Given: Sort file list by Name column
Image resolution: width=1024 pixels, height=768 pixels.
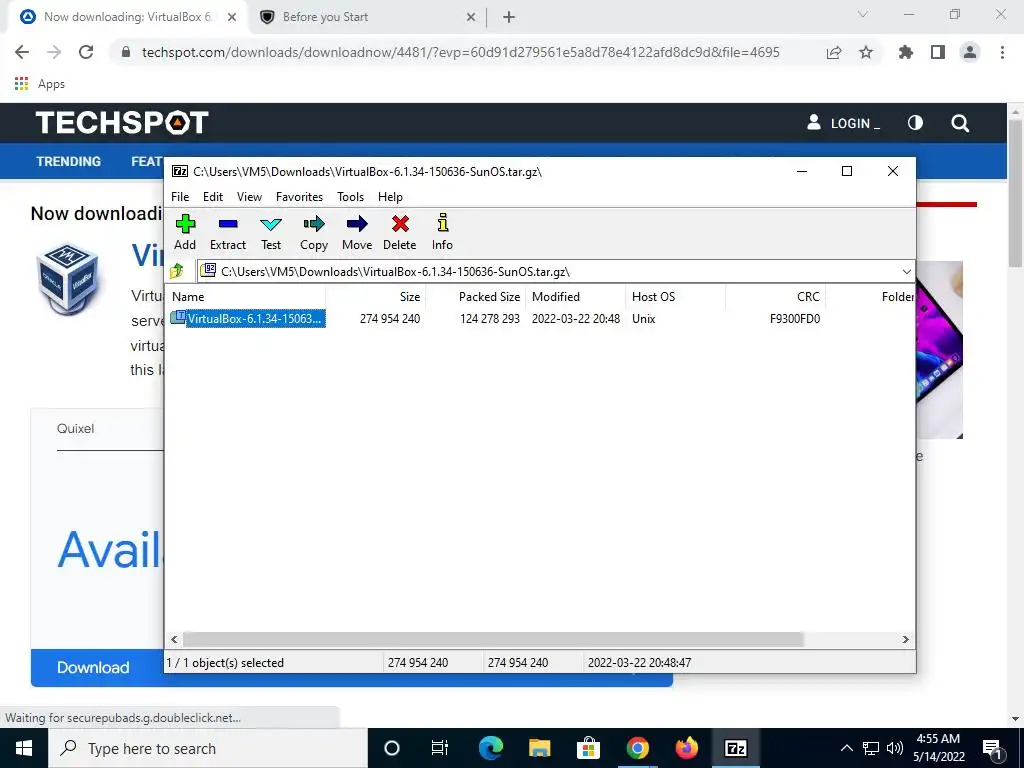Looking at the screenshot, I should click(x=246, y=296).
